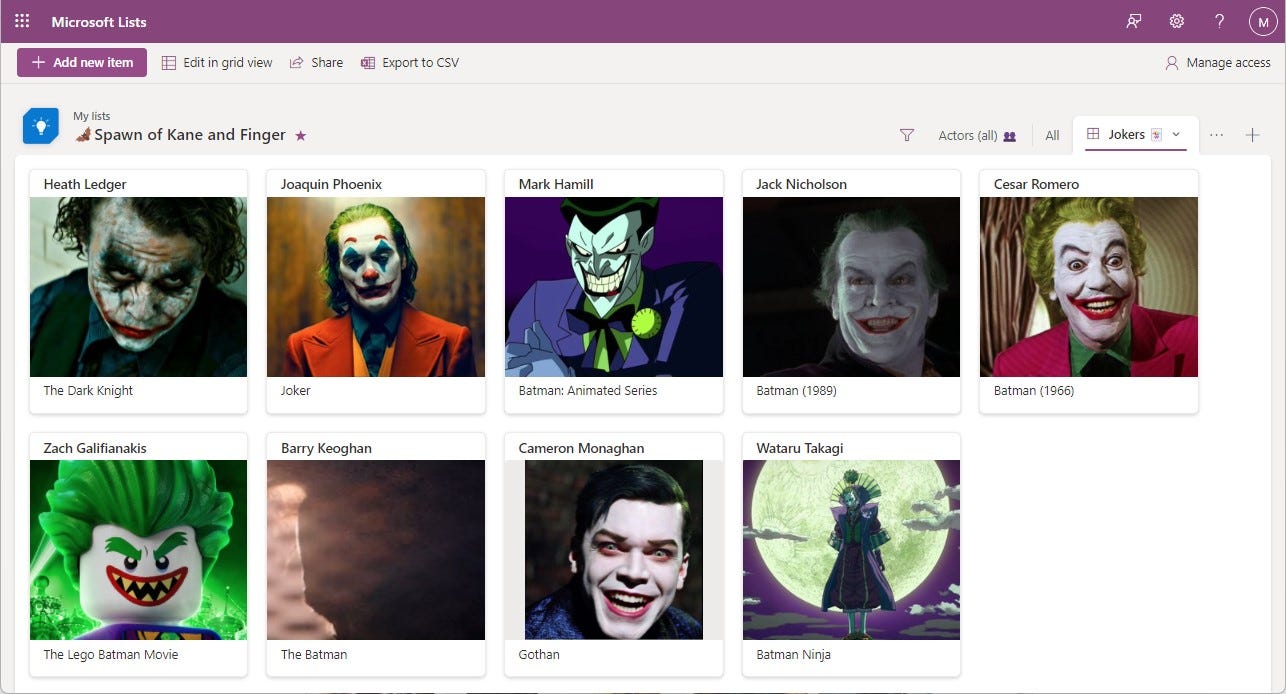
Task: Click the Cameron Monaghan name text
Action: coord(581,448)
